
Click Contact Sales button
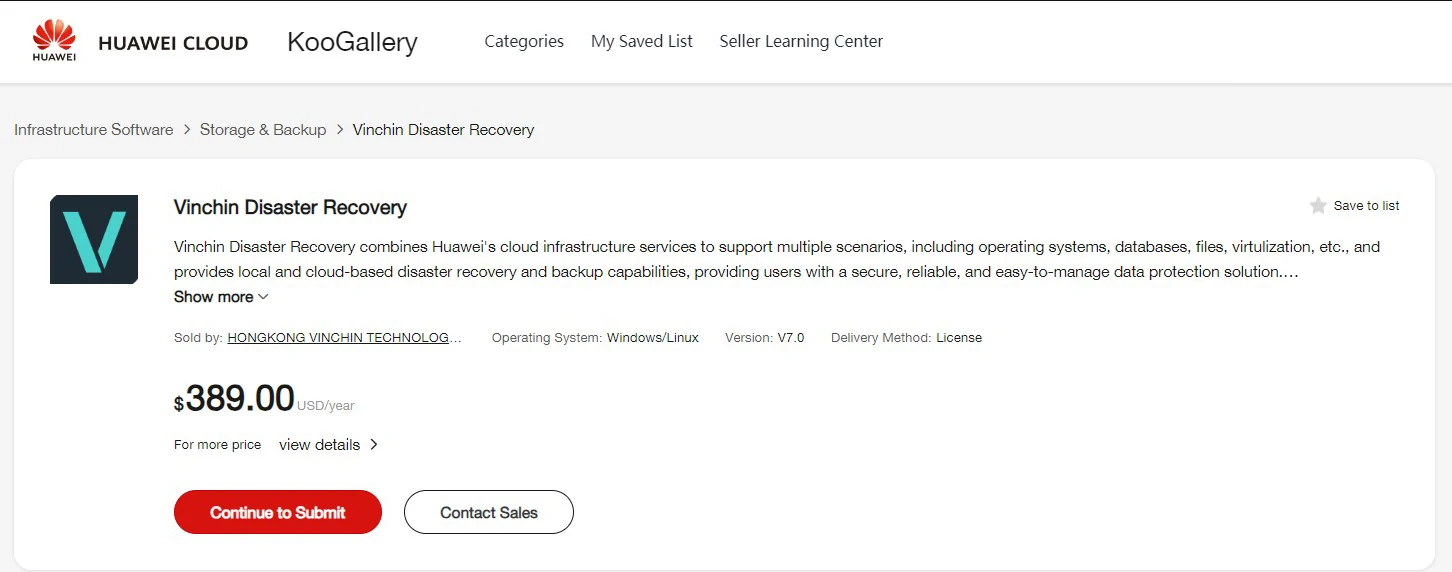489,512
